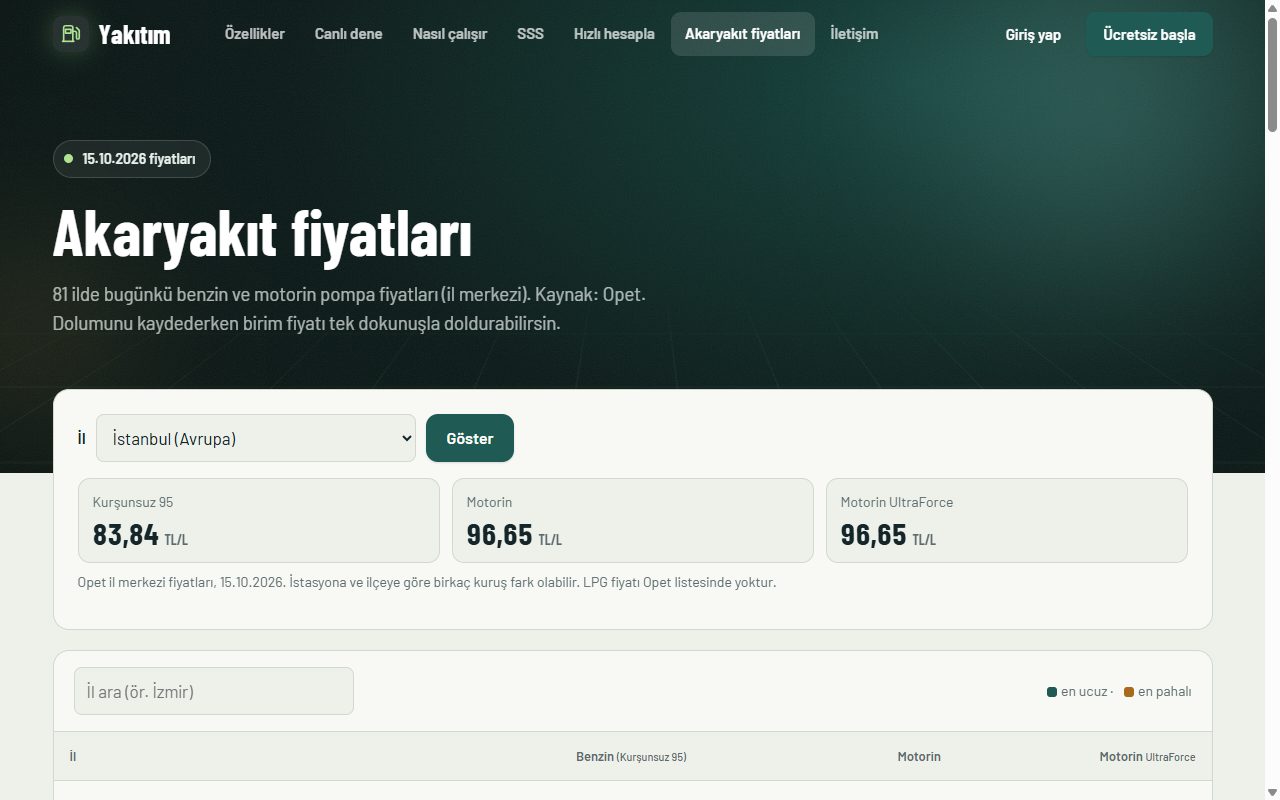Open Nasıl çalışır navigation link
This screenshot has width=1280, height=800.
tap(450, 34)
